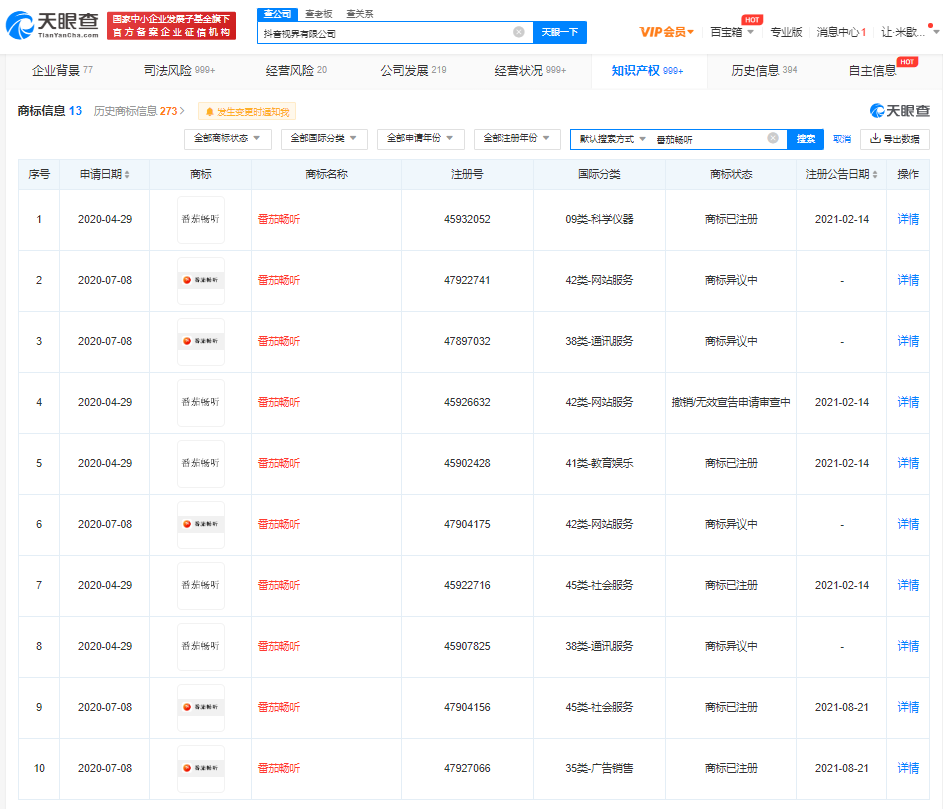Click the 消息中心 notification entry

click(x=840, y=31)
